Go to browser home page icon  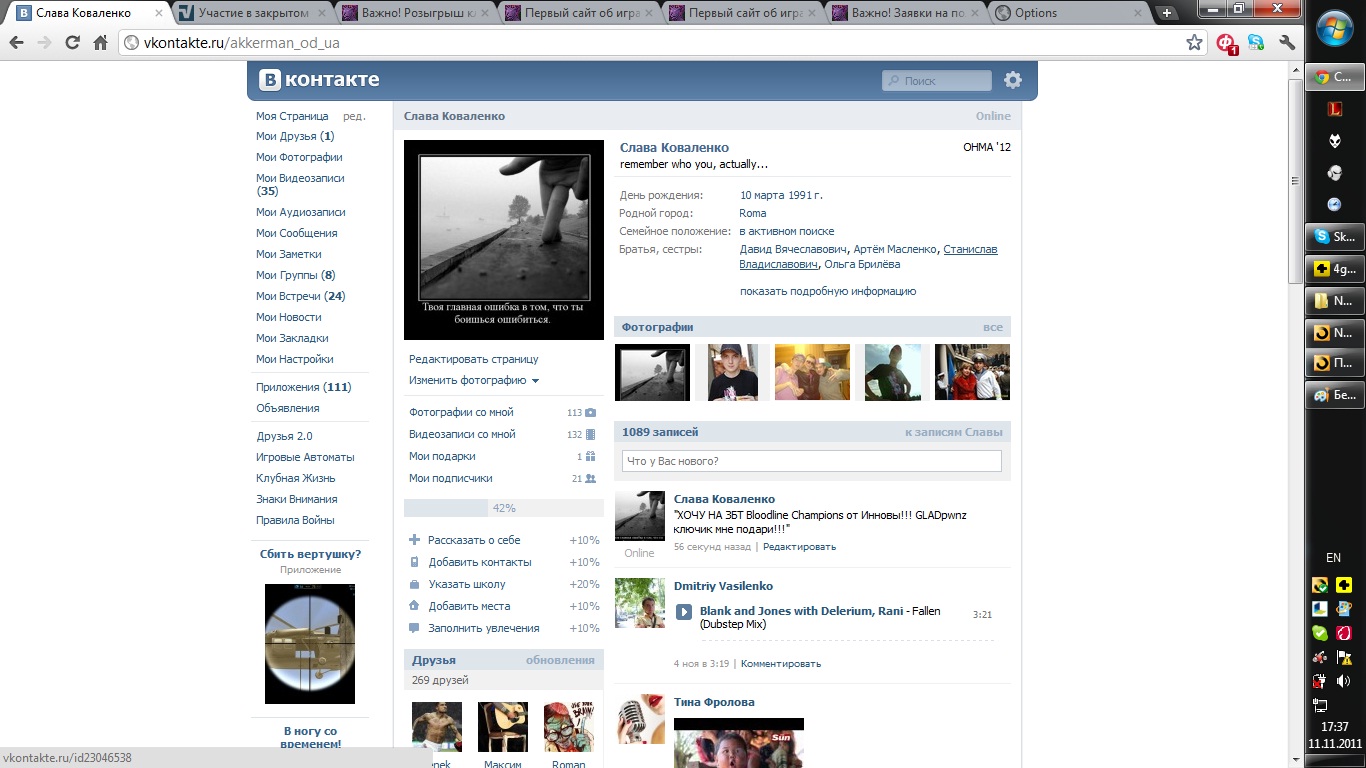100,43
